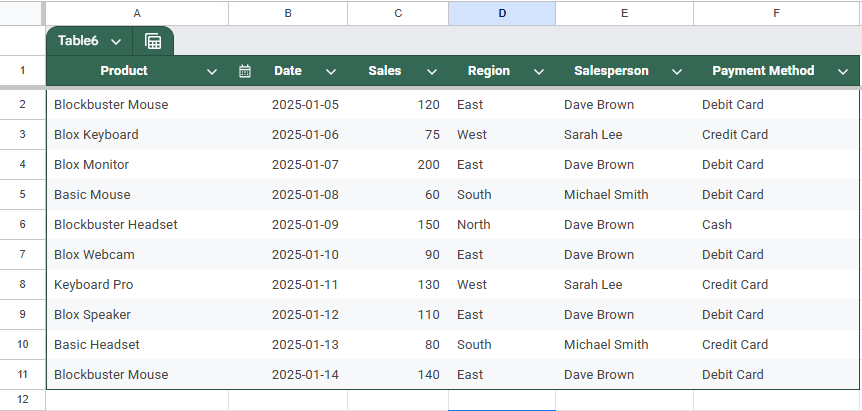The height and width of the screenshot is (411, 862).
Task: Select the Basic Headset cell
Action: (137, 345)
